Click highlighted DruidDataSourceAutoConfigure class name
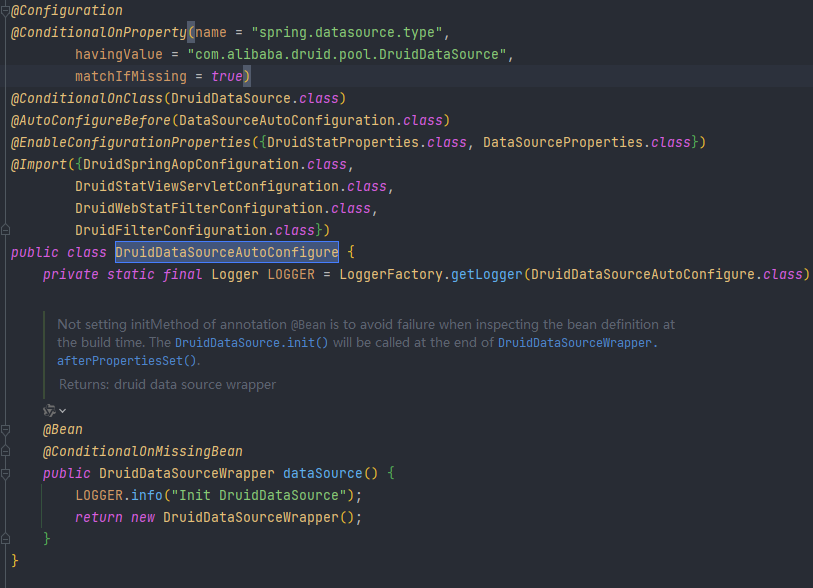Screen dimensions: 813x588 click(x=227, y=252)
